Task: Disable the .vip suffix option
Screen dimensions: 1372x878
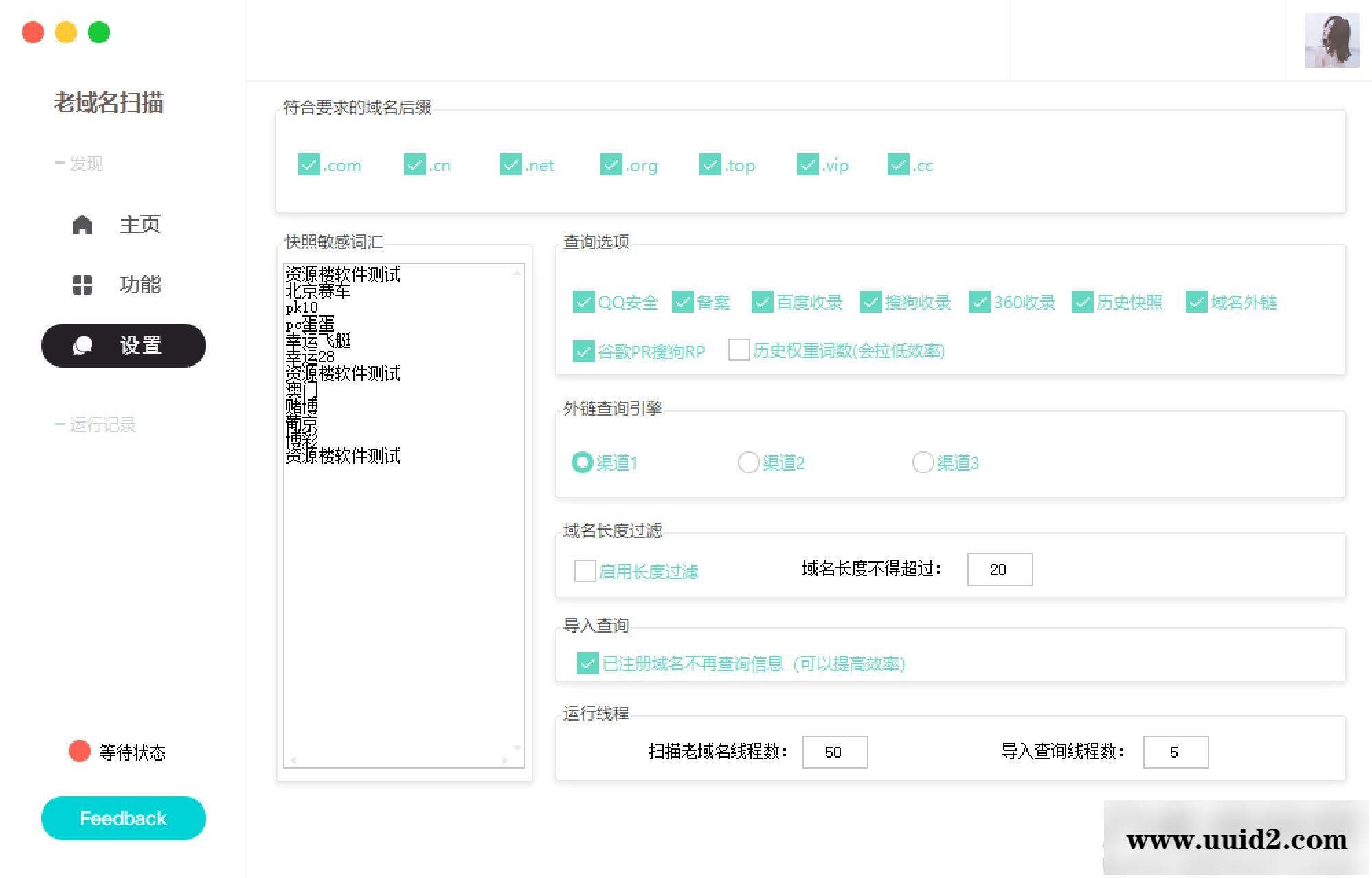Action: point(807,165)
